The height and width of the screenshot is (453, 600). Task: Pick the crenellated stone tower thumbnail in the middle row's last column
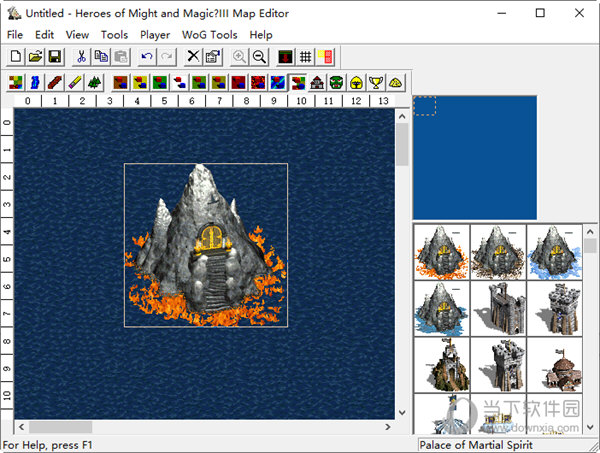[x=554, y=309]
